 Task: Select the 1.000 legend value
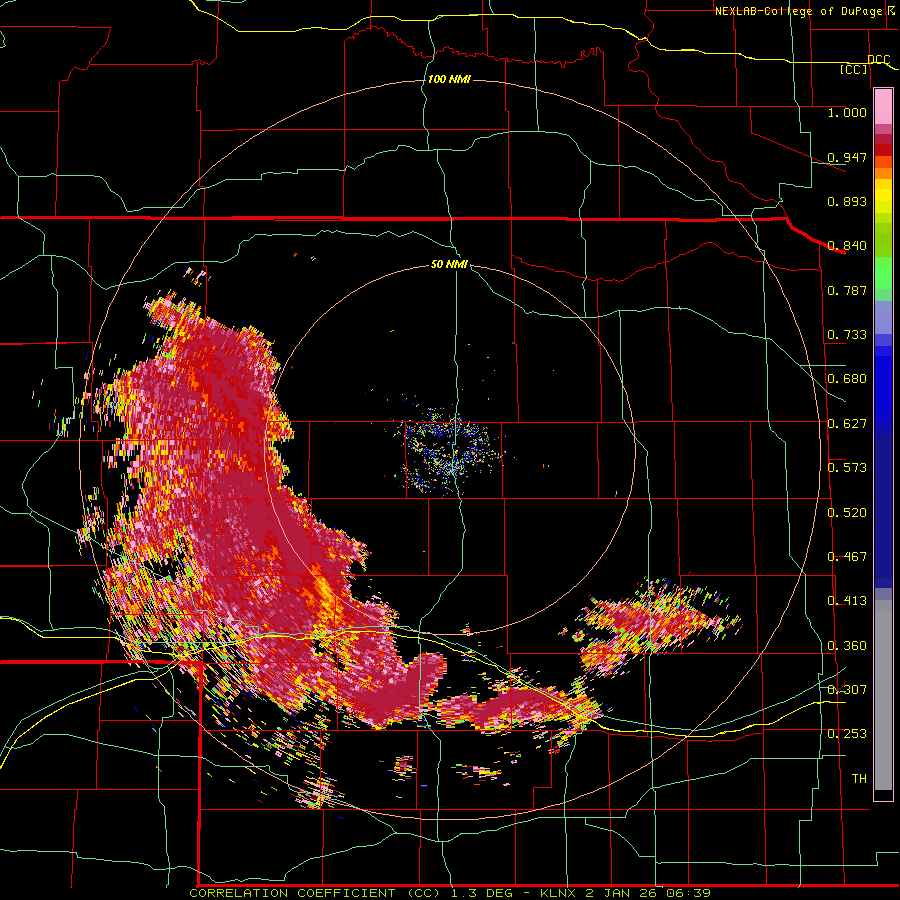click(847, 112)
